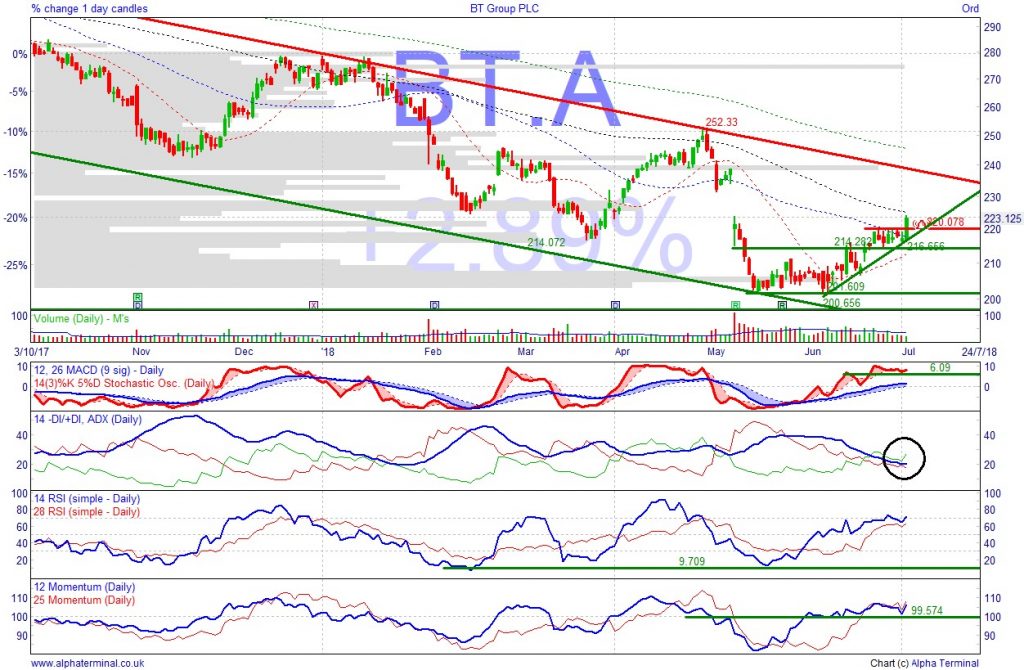
Task: Click the '18 year label on time axis
Action: click(328, 352)
